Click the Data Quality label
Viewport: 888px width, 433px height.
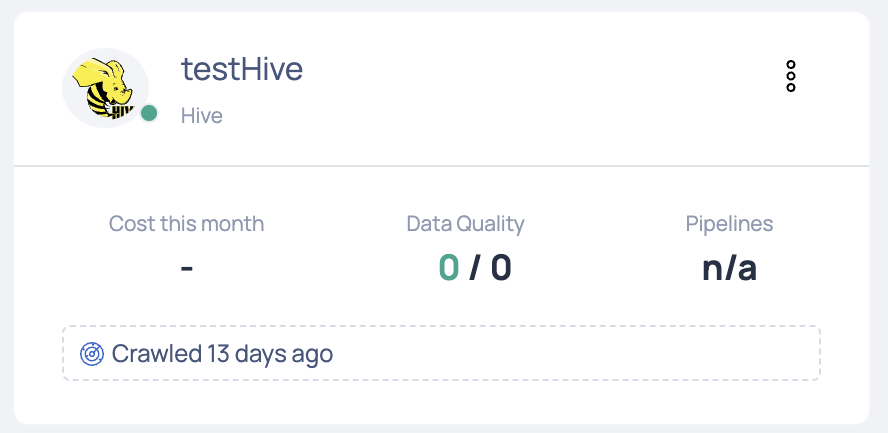coord(466,224)
